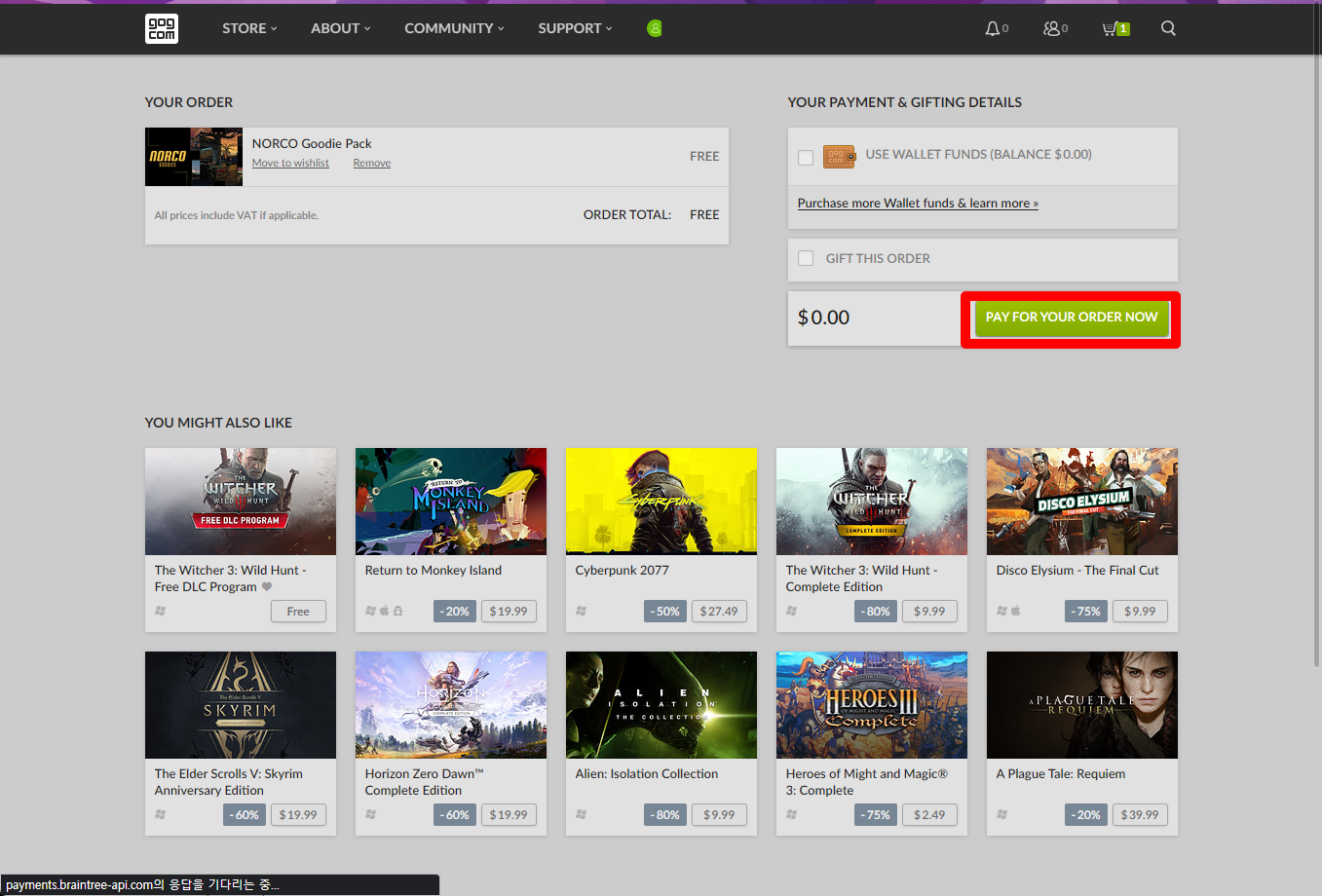1322x896 pixels.
Task: Click Pay For Your Order Now
Action: point(1072,317)
